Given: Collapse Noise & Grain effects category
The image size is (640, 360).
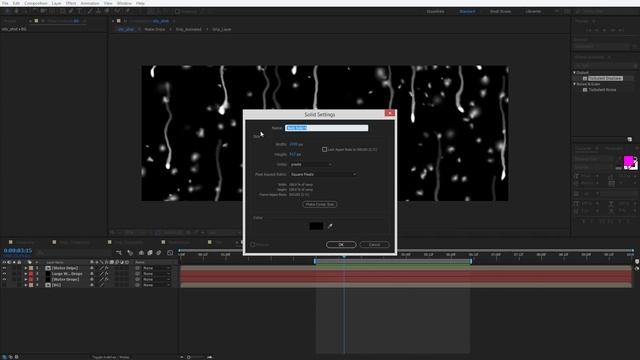Looking at the screenshot, I should pos(575,84).
